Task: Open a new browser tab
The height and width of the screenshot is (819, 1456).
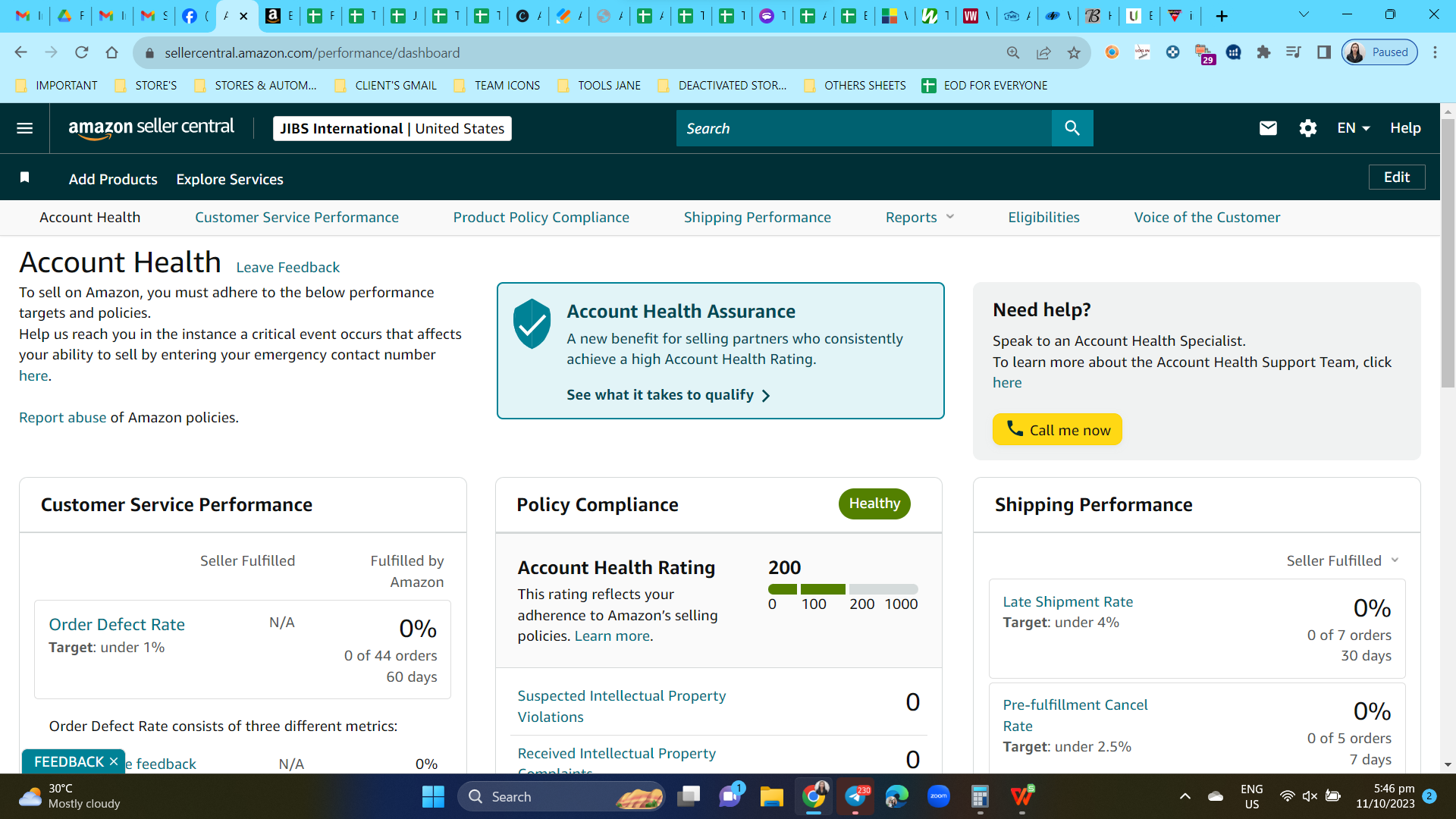Action: [x=1222, y=16]
